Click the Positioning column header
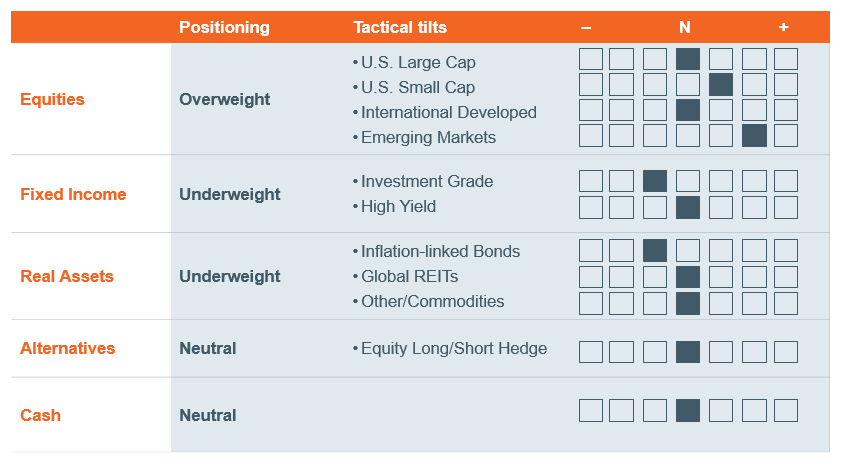This screenshot has width=853, height=474. coord(224,27)
